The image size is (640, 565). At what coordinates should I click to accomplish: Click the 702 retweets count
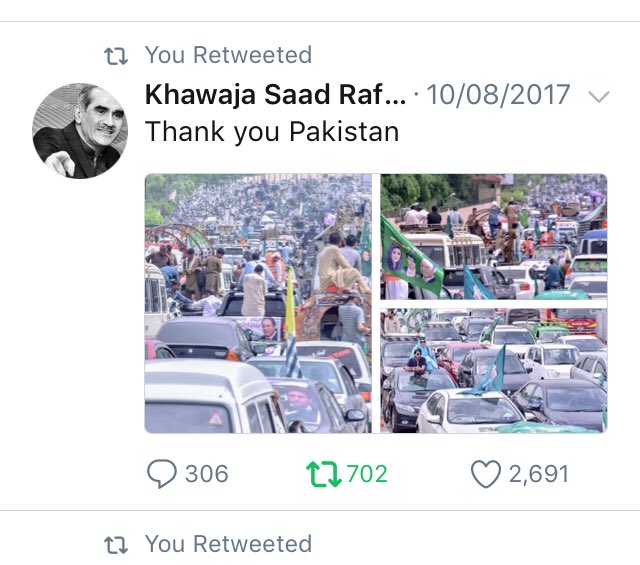[x=367, y=474]
